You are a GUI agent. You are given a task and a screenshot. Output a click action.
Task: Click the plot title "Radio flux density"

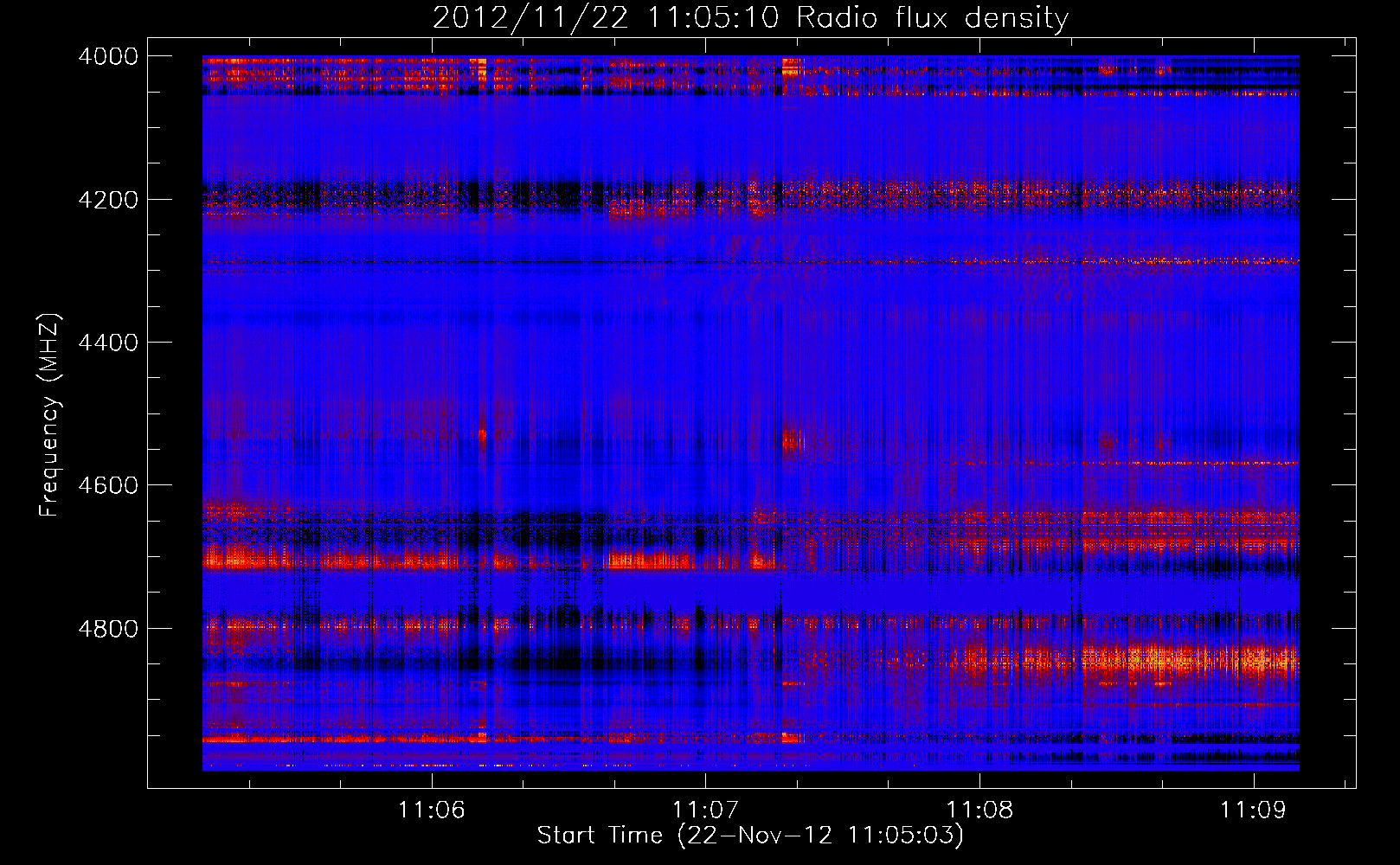click(932, 17)
